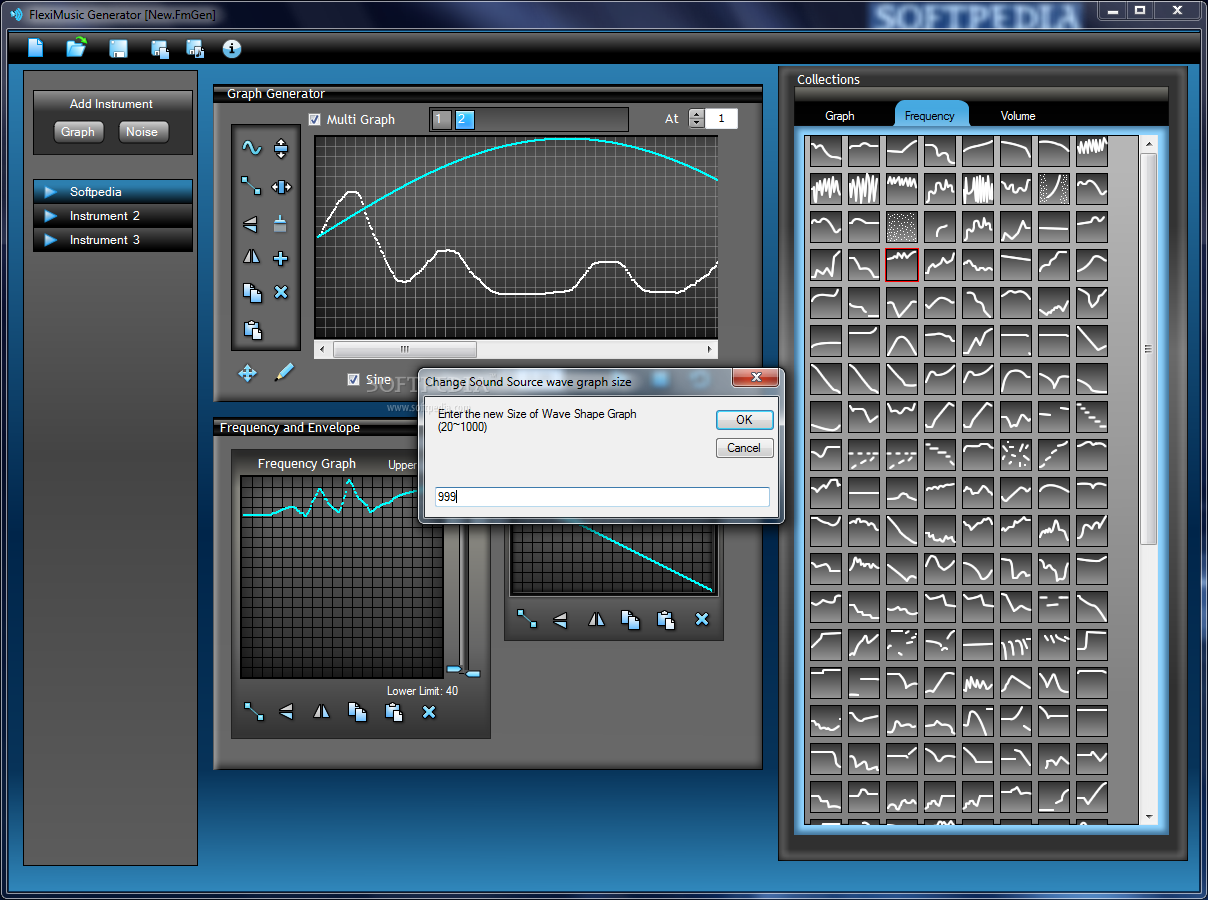This screenshot has height=900, width=1208.
Task: Select the red-highlighted frequency preset thumbnail
Action: point(902,264)
